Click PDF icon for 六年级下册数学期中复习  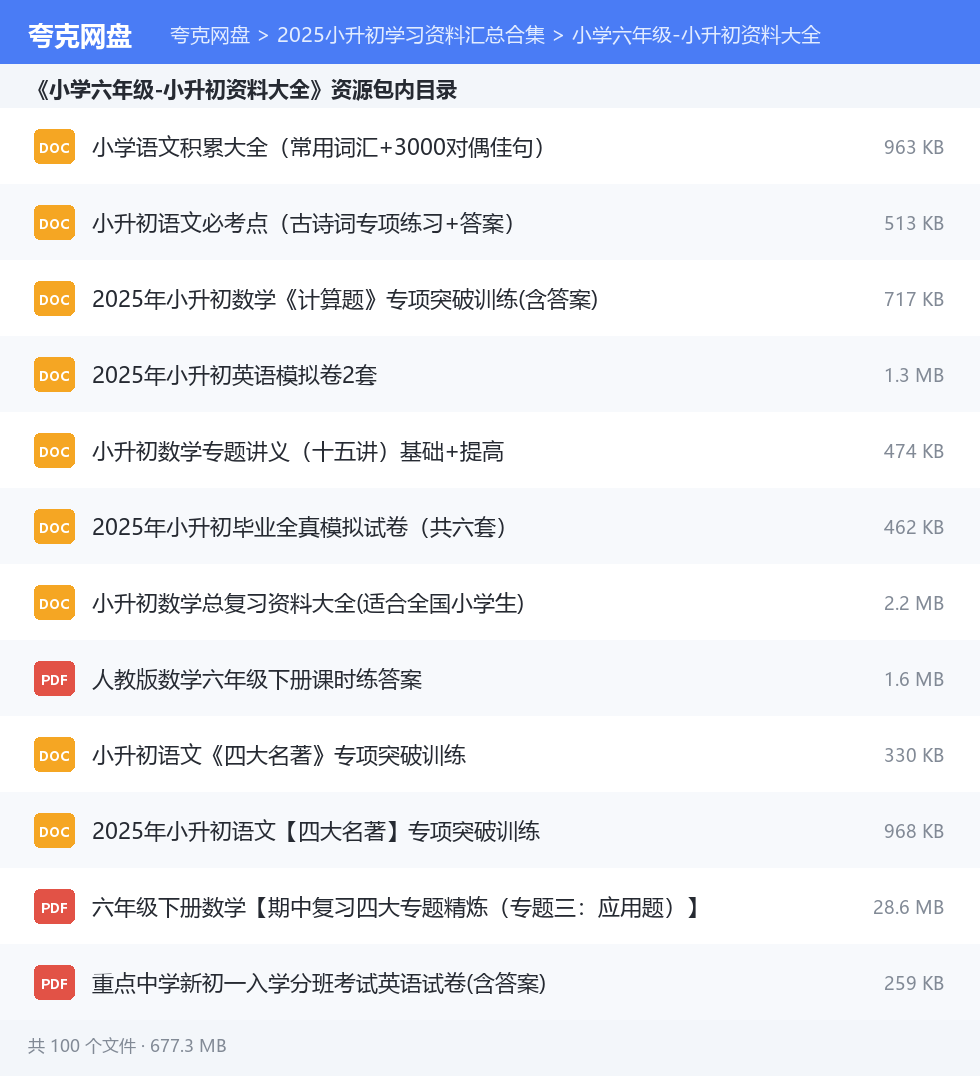pyautogui.click(x=54, y=907)
